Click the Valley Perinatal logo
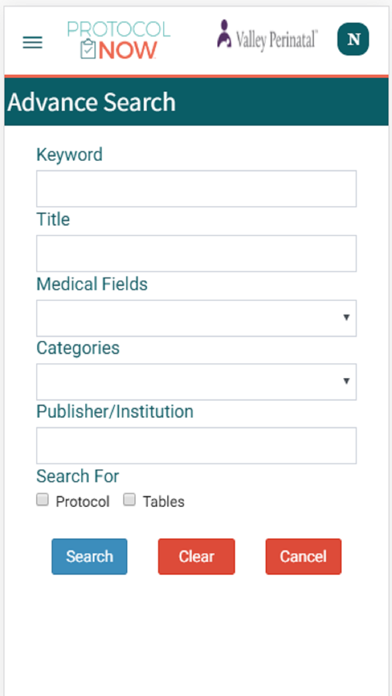Screen dimensions: 392x696 pos(267,36)
